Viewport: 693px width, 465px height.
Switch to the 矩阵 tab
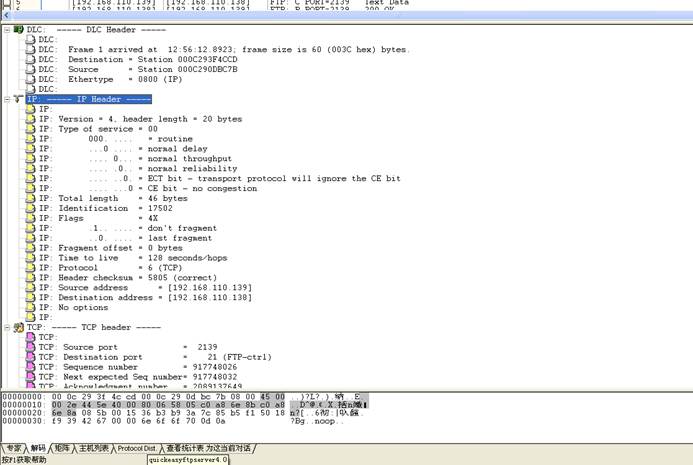62,448
